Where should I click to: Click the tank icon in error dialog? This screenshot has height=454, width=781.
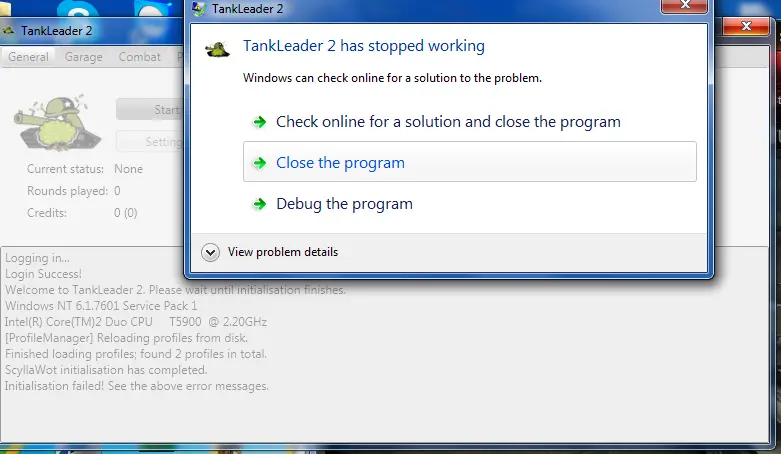coord(218,49)
